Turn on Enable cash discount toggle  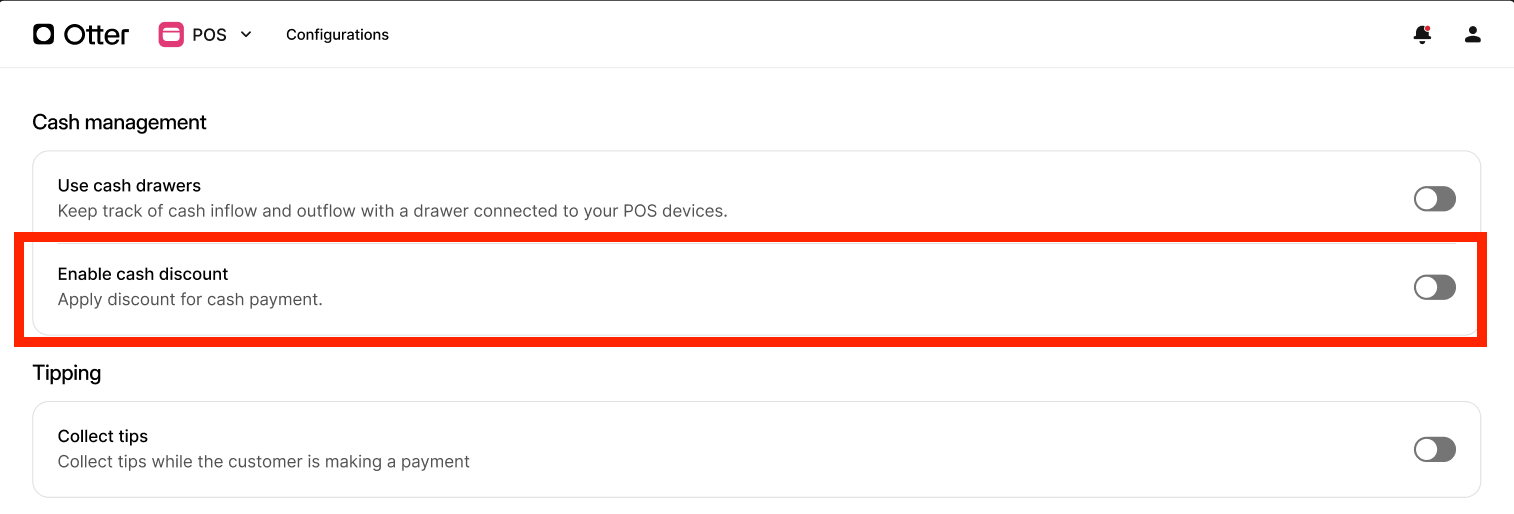[x=1434, y=288]
